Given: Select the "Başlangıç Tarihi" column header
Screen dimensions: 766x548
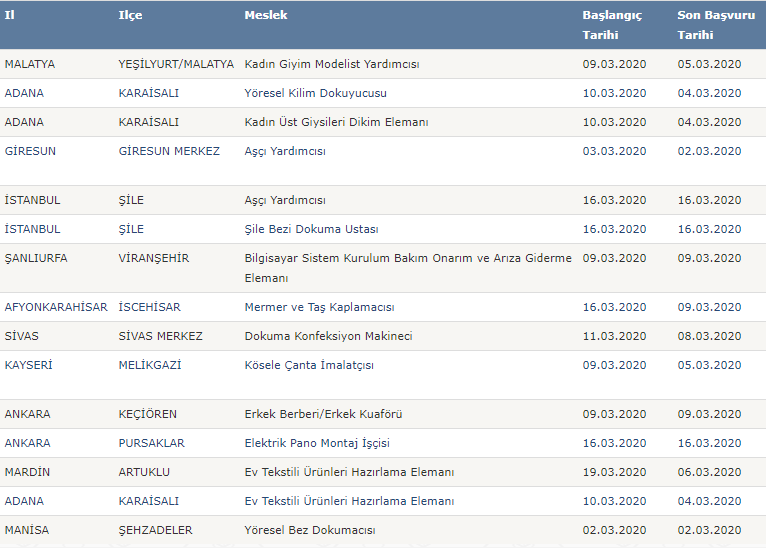Looking at the screenshot, I should point(611,25).
